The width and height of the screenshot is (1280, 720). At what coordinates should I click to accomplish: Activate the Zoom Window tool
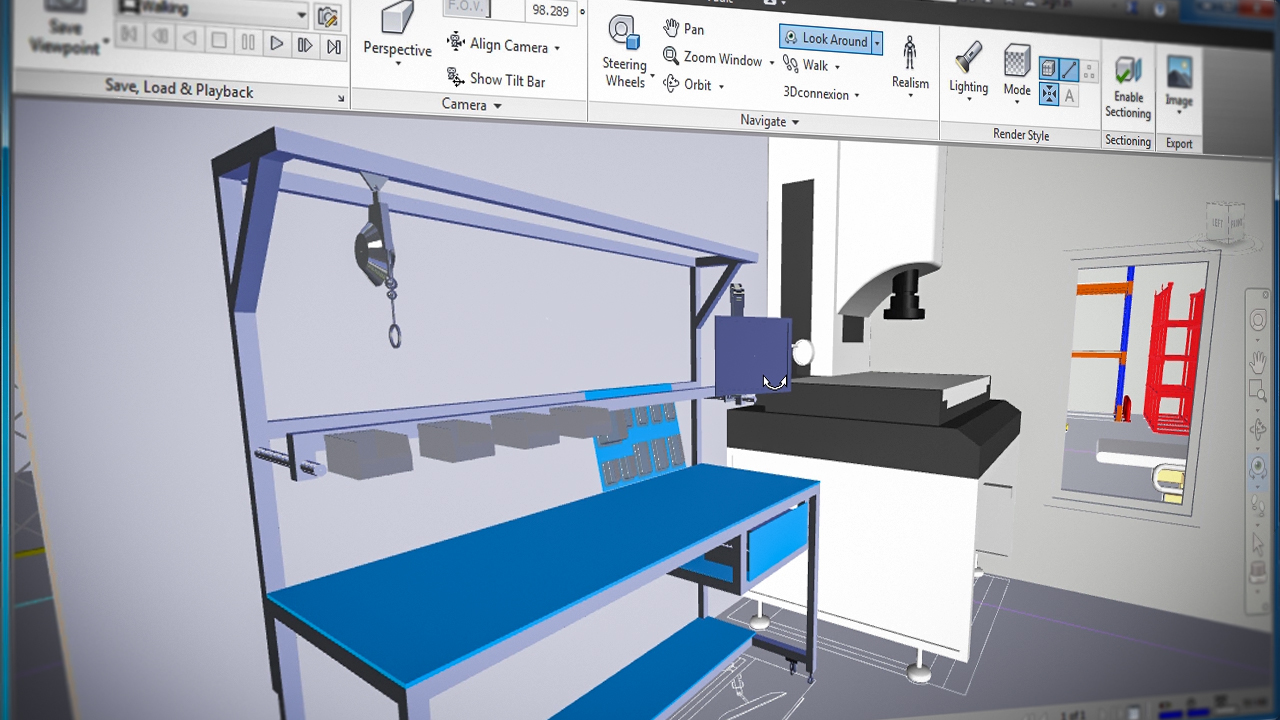(712, 59)
